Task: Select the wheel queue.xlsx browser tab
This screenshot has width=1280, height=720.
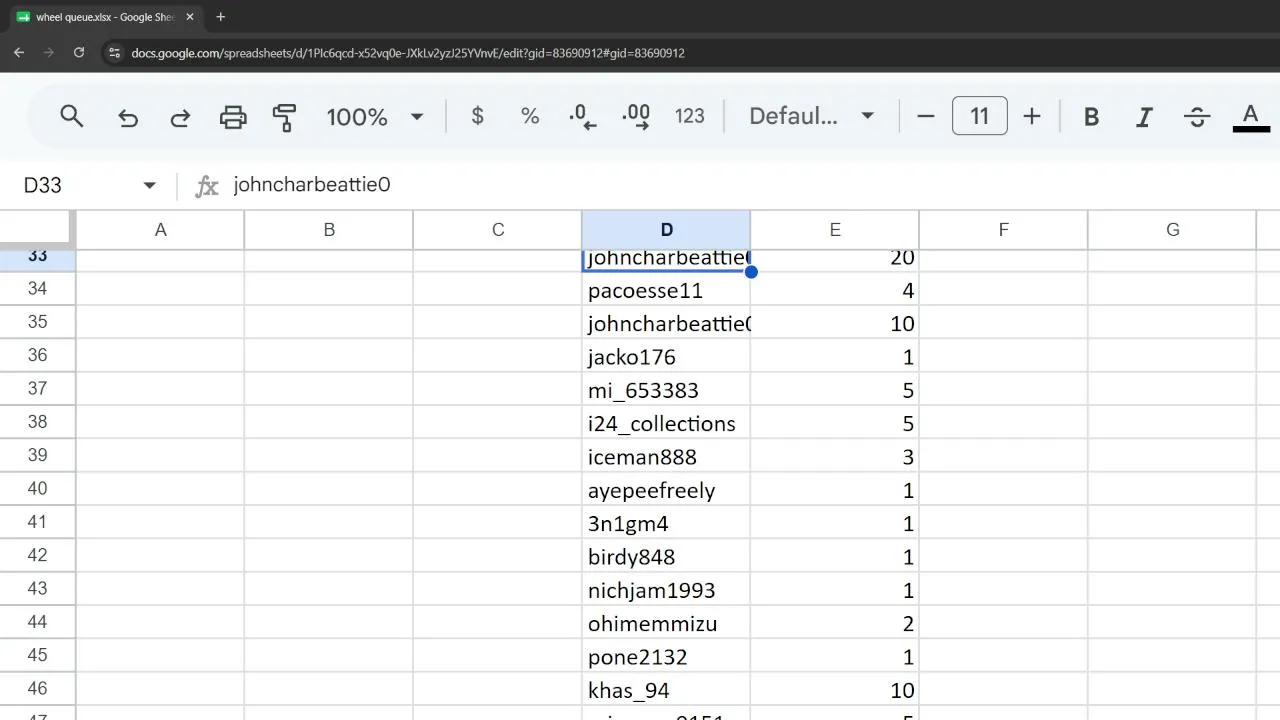Action: pos(104,17)
